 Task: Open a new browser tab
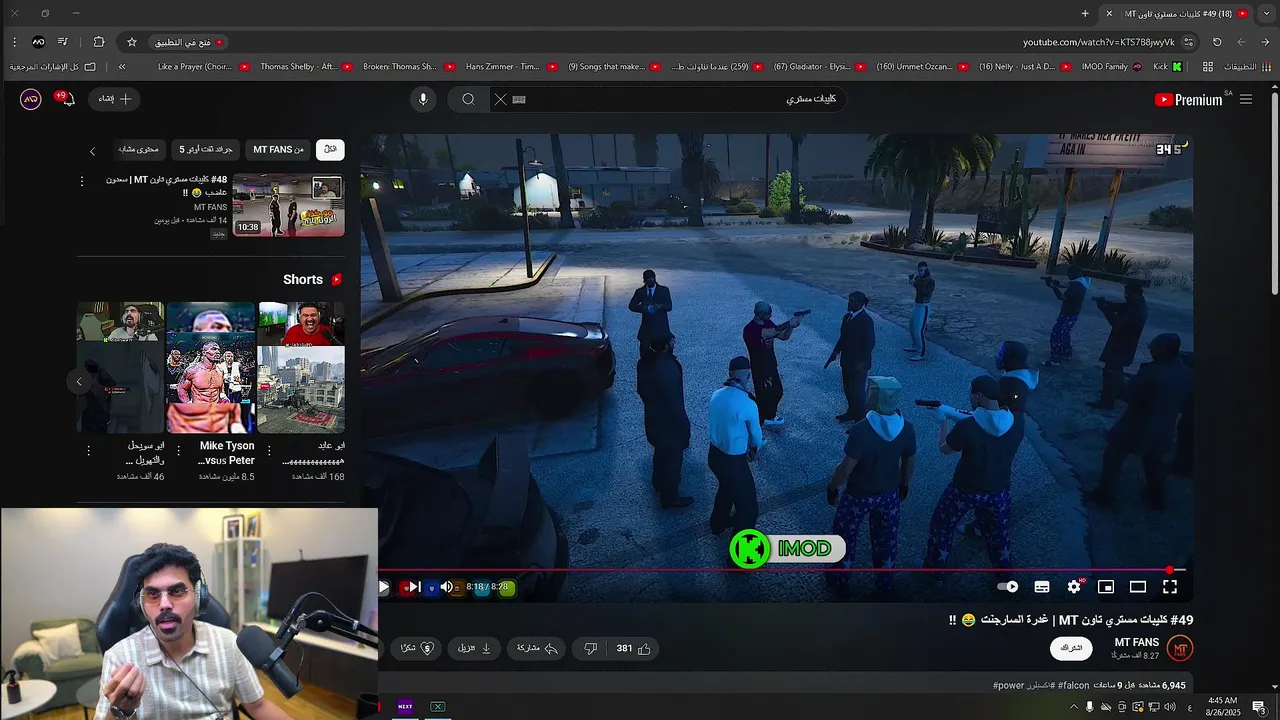(1085, 13)
